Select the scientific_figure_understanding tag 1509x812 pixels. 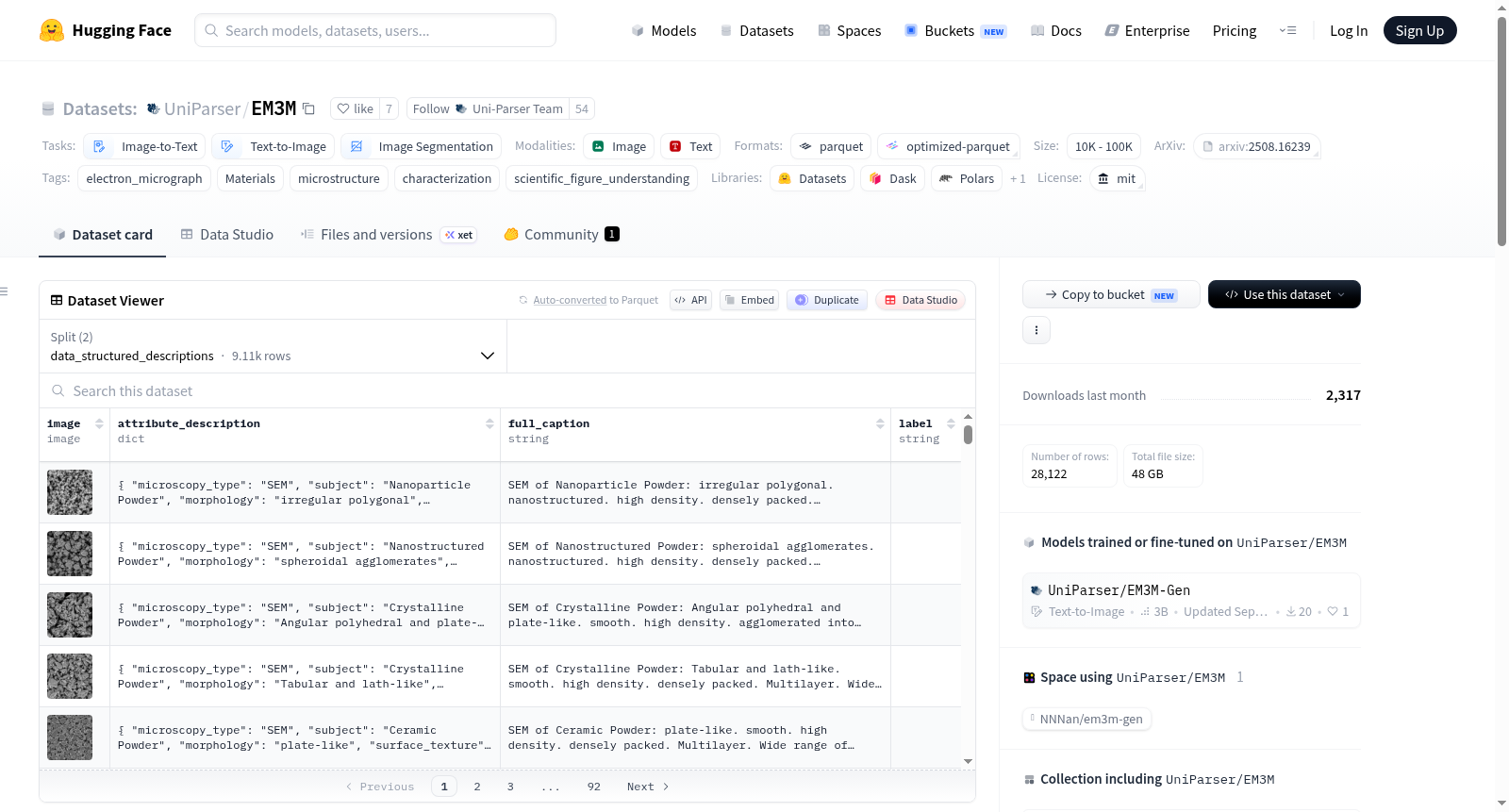point(602,178)
